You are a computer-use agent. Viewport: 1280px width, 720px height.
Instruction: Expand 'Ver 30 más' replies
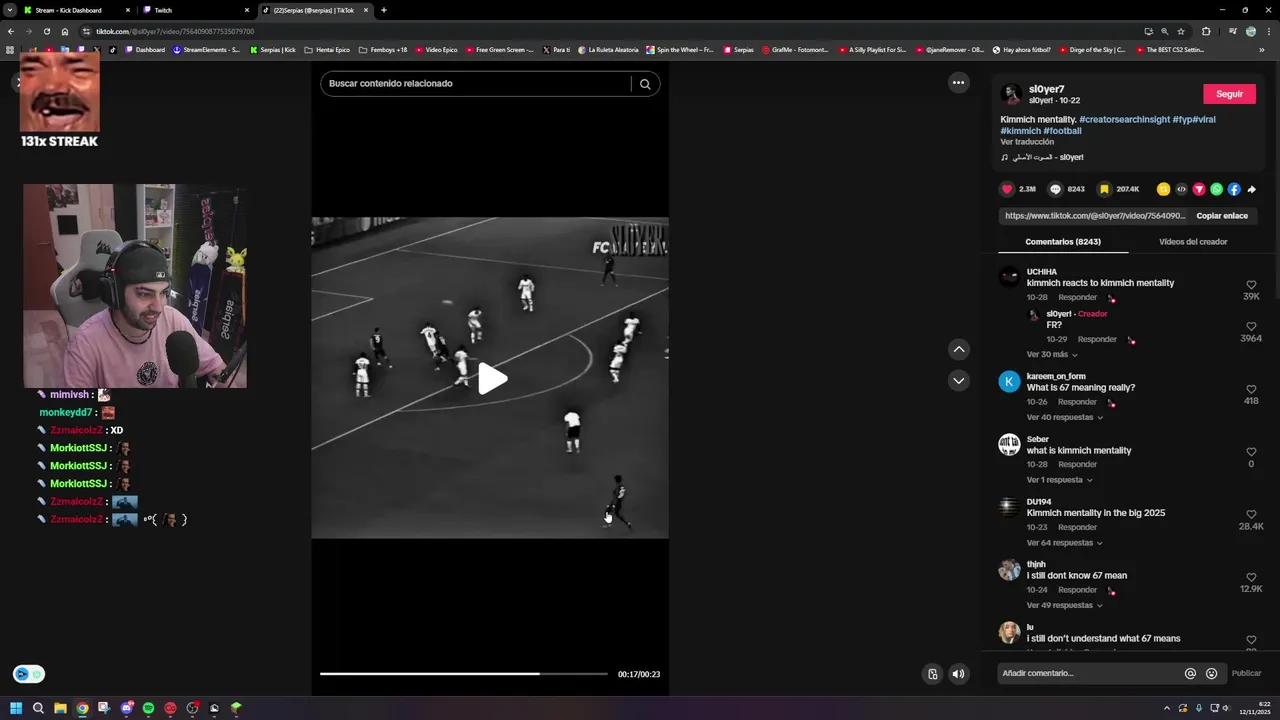click(1052, 354)
